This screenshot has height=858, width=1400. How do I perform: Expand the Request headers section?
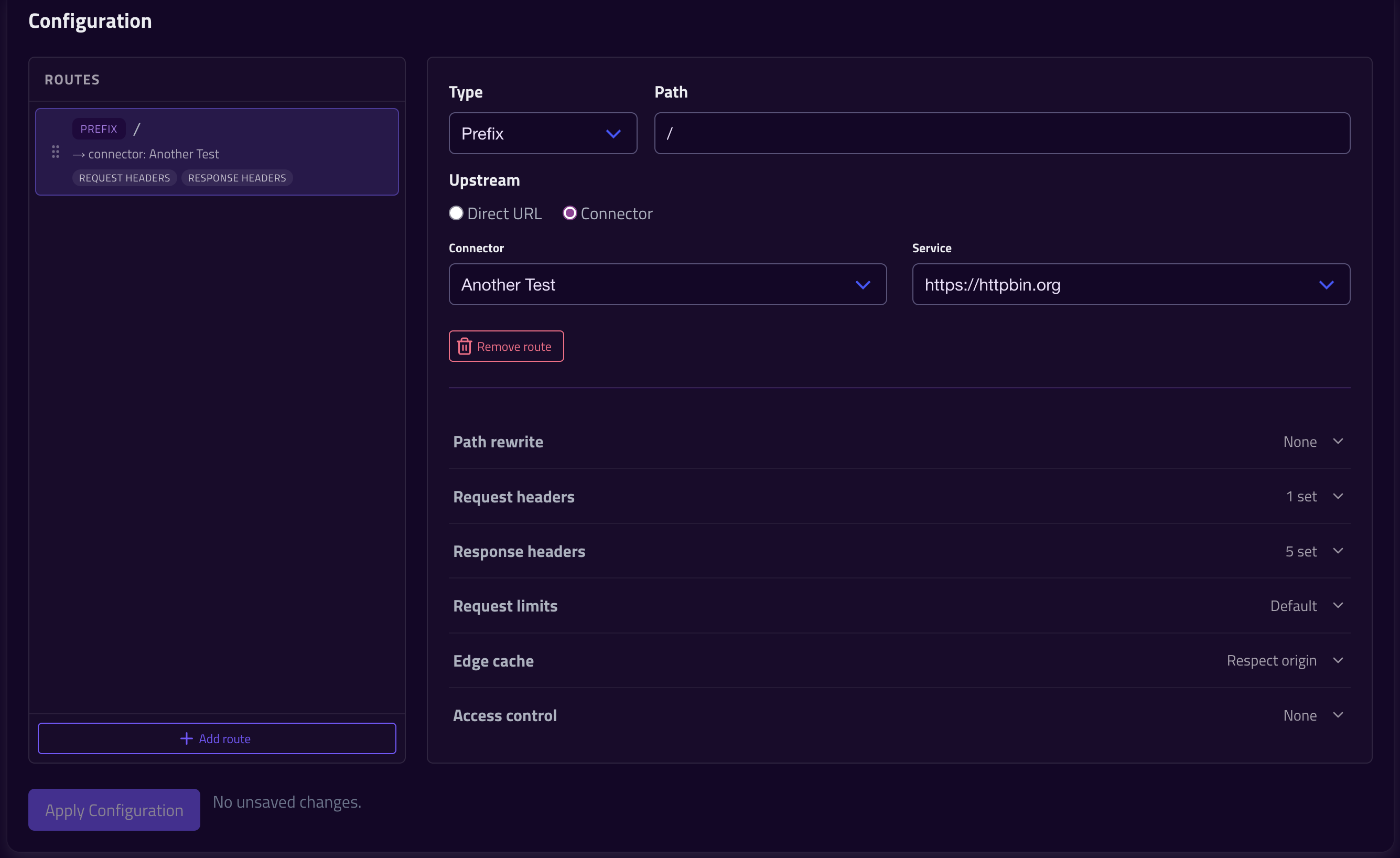899,496
